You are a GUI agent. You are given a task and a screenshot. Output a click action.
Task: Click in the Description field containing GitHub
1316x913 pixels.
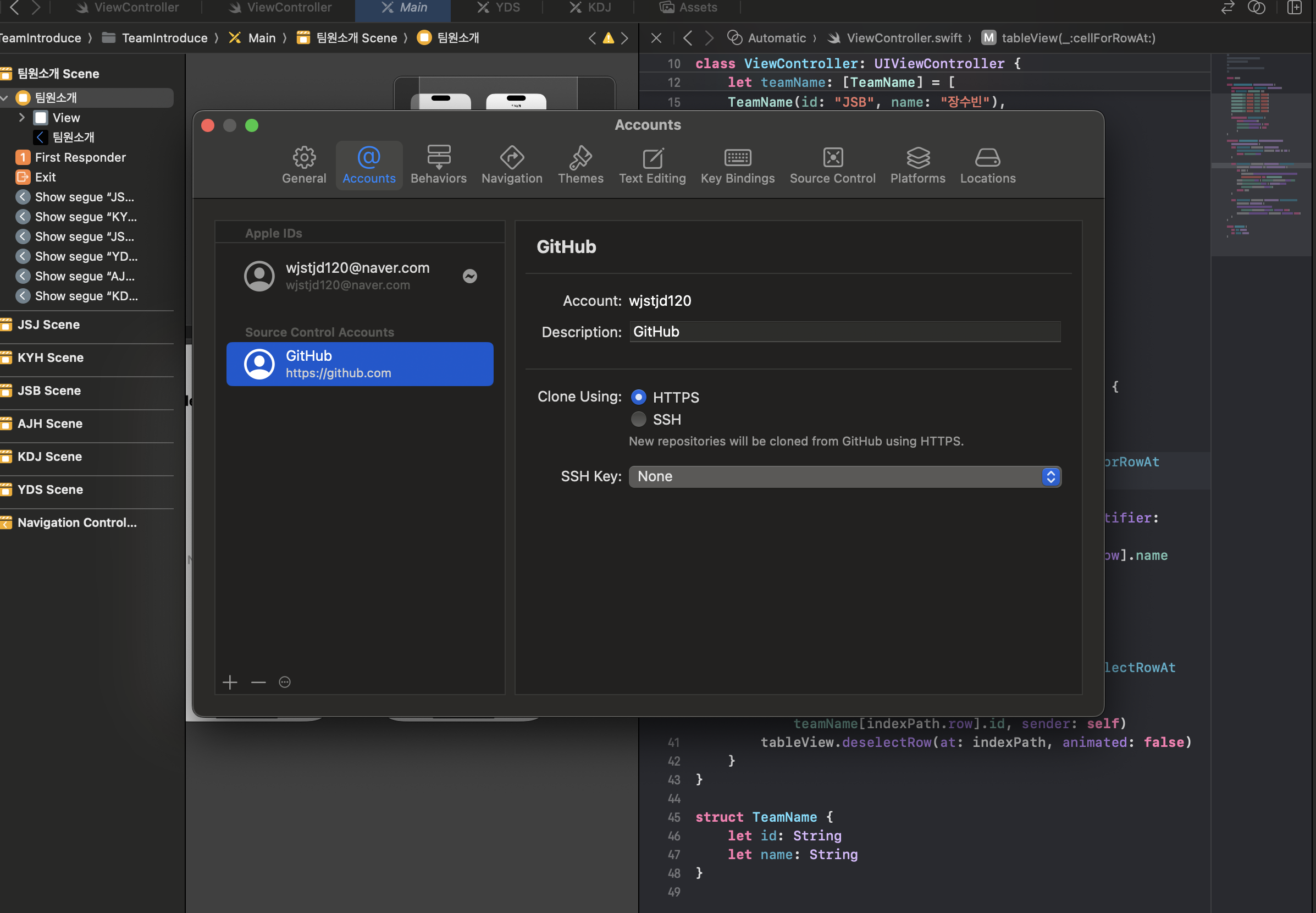point(845,332)
